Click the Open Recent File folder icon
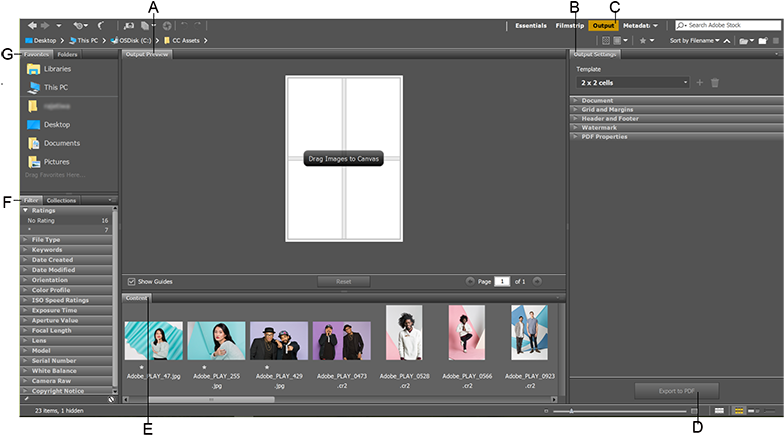Viewport: 784px width, 435px height. point(743,40)
